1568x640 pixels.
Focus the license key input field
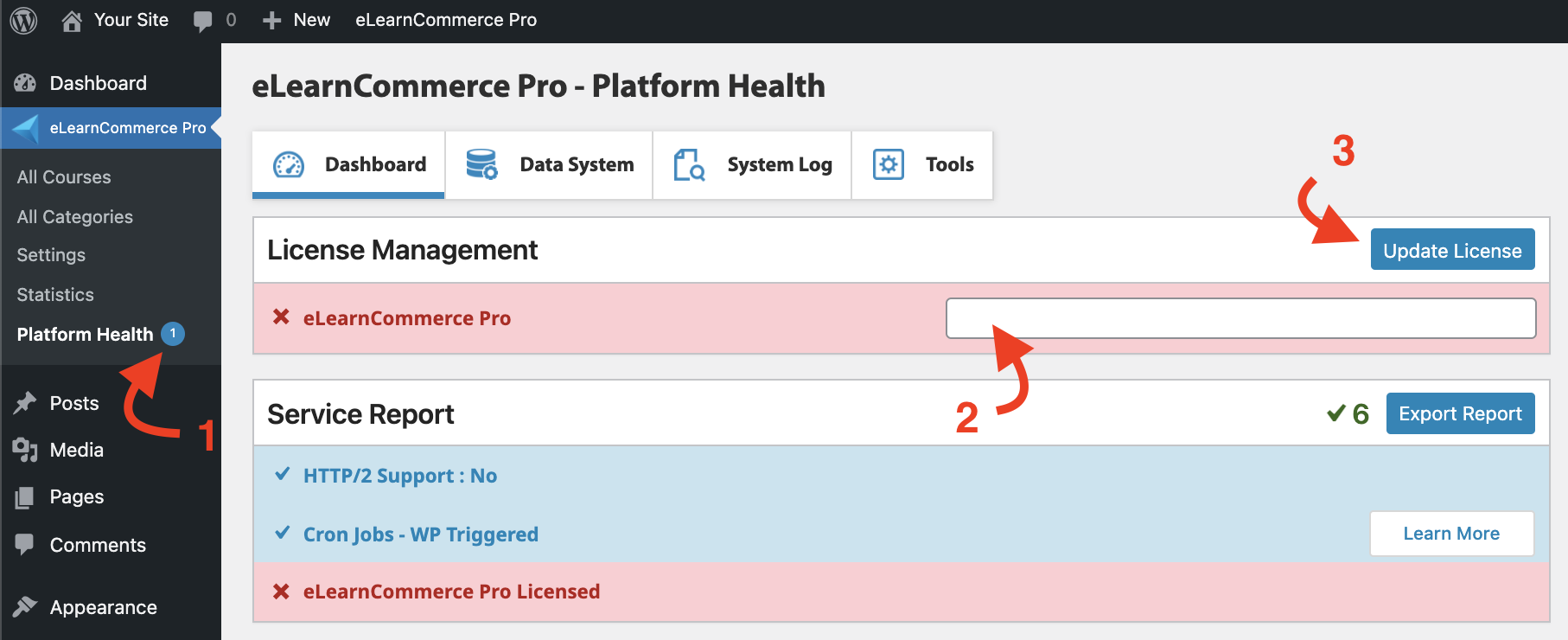click(1240, 318)
